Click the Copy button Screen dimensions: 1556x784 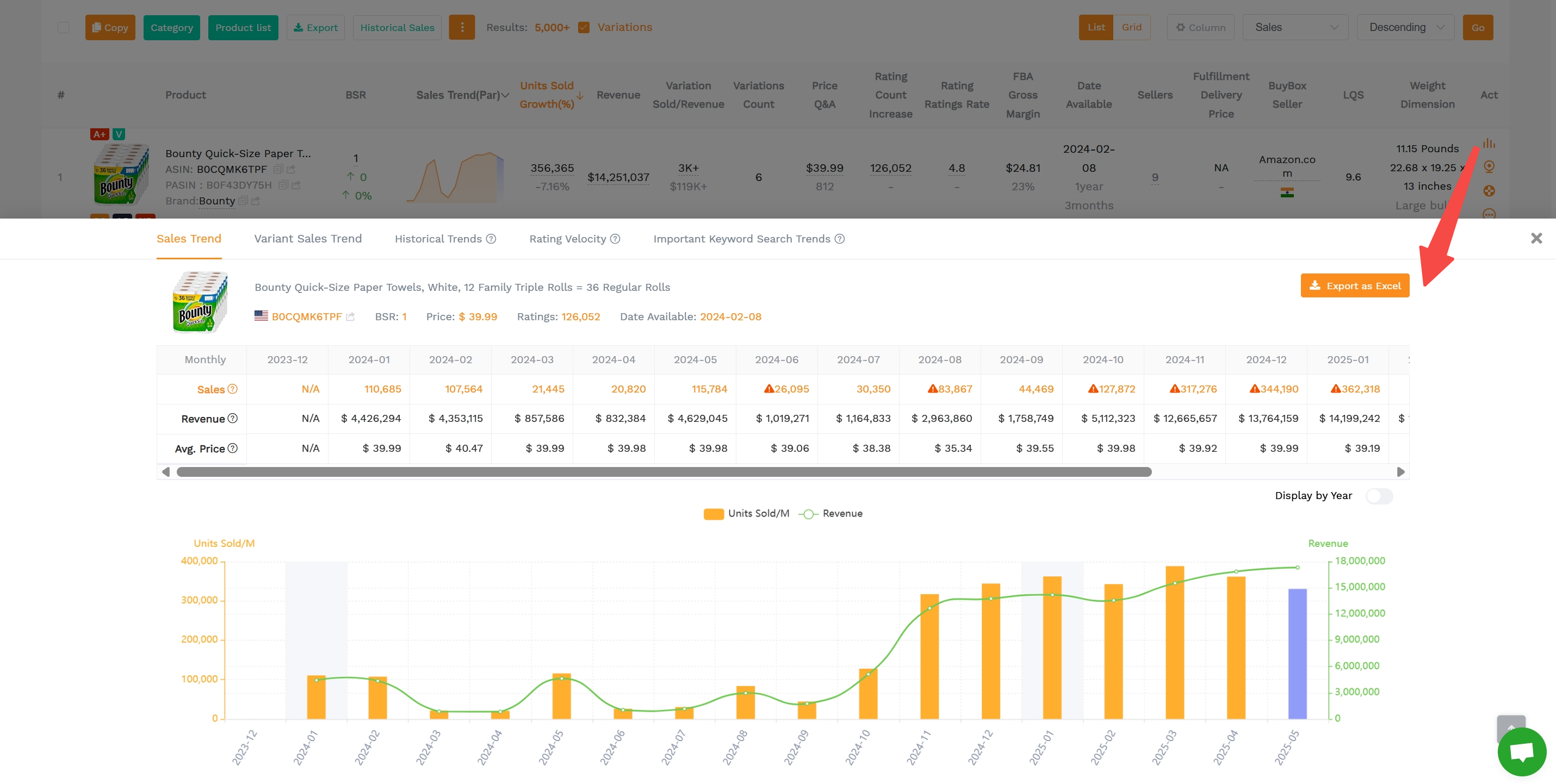pos(110,27)
